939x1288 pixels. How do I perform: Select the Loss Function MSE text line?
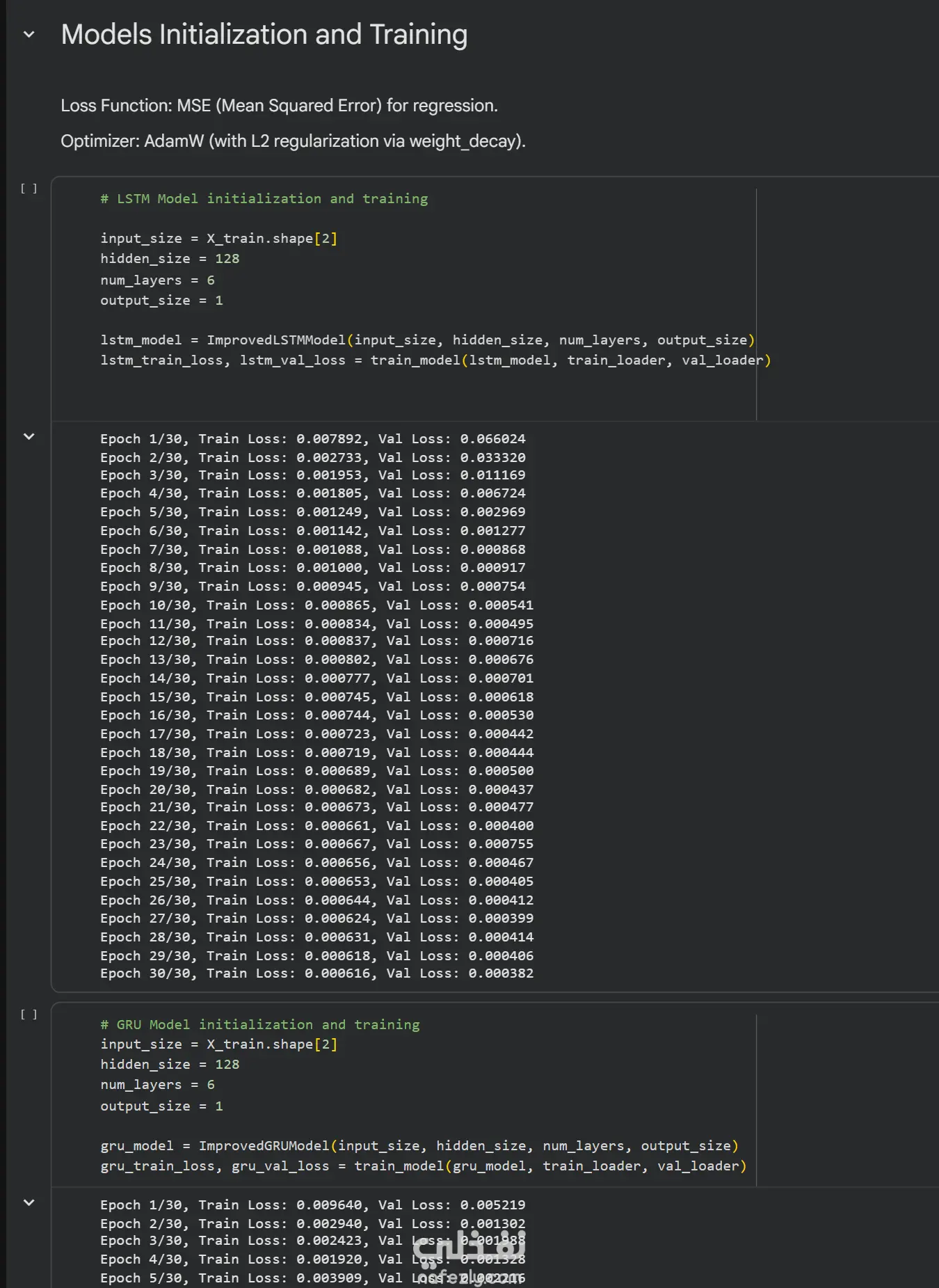click(279, 106)
